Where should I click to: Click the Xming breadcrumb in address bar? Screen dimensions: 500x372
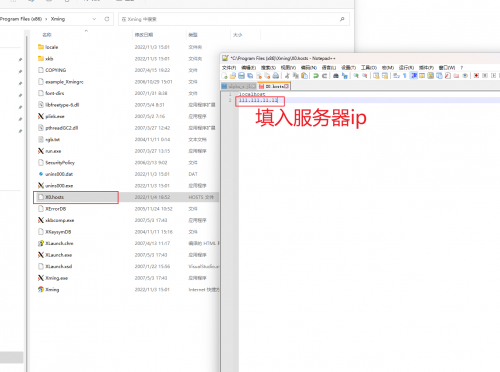click(58, 19)
